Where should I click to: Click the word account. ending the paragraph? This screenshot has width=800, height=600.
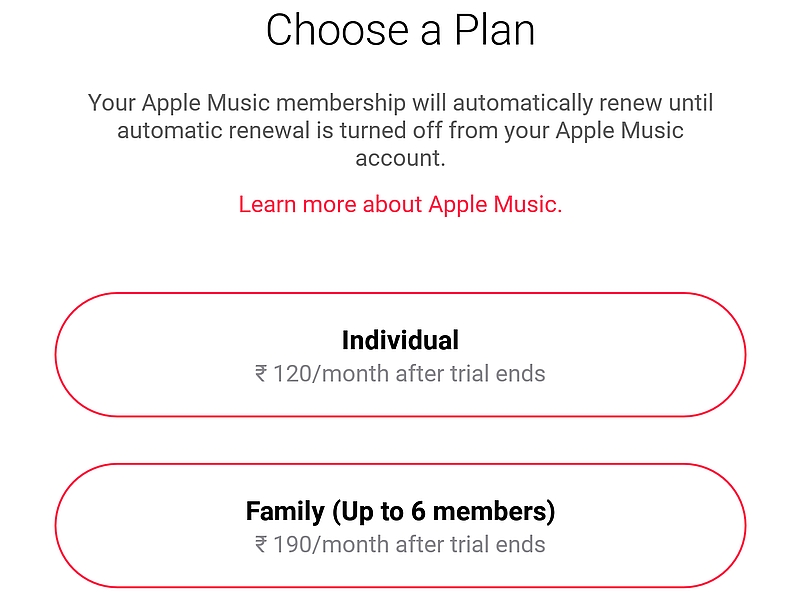tap(400, 159)
